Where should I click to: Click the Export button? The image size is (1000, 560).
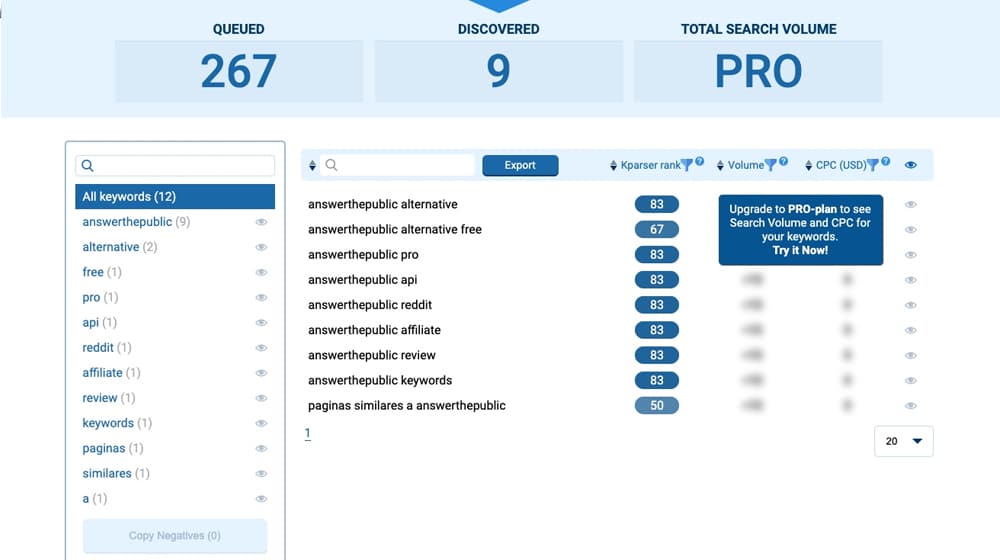tap(520, 165)
